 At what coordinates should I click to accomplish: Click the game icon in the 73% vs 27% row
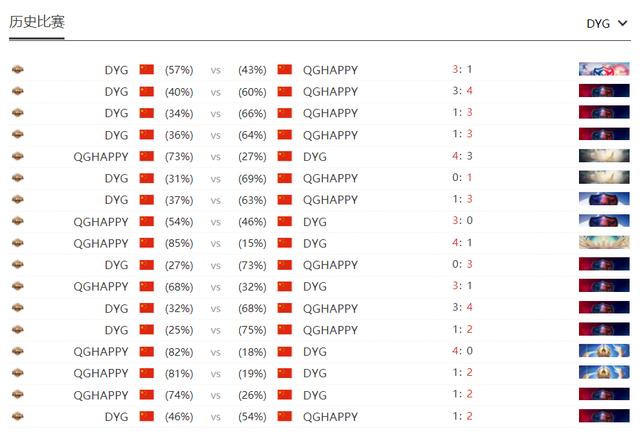coord(17,157)
